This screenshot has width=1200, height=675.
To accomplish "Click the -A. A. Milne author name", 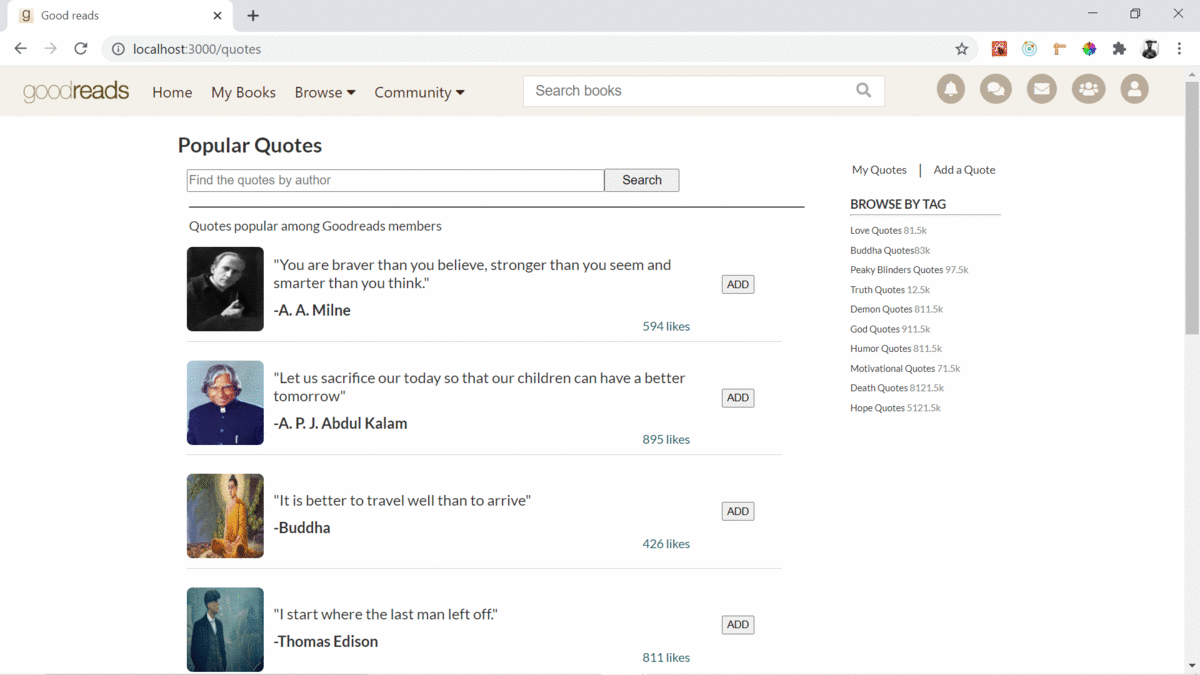I will pyautogui.click(x=312, y=310).
